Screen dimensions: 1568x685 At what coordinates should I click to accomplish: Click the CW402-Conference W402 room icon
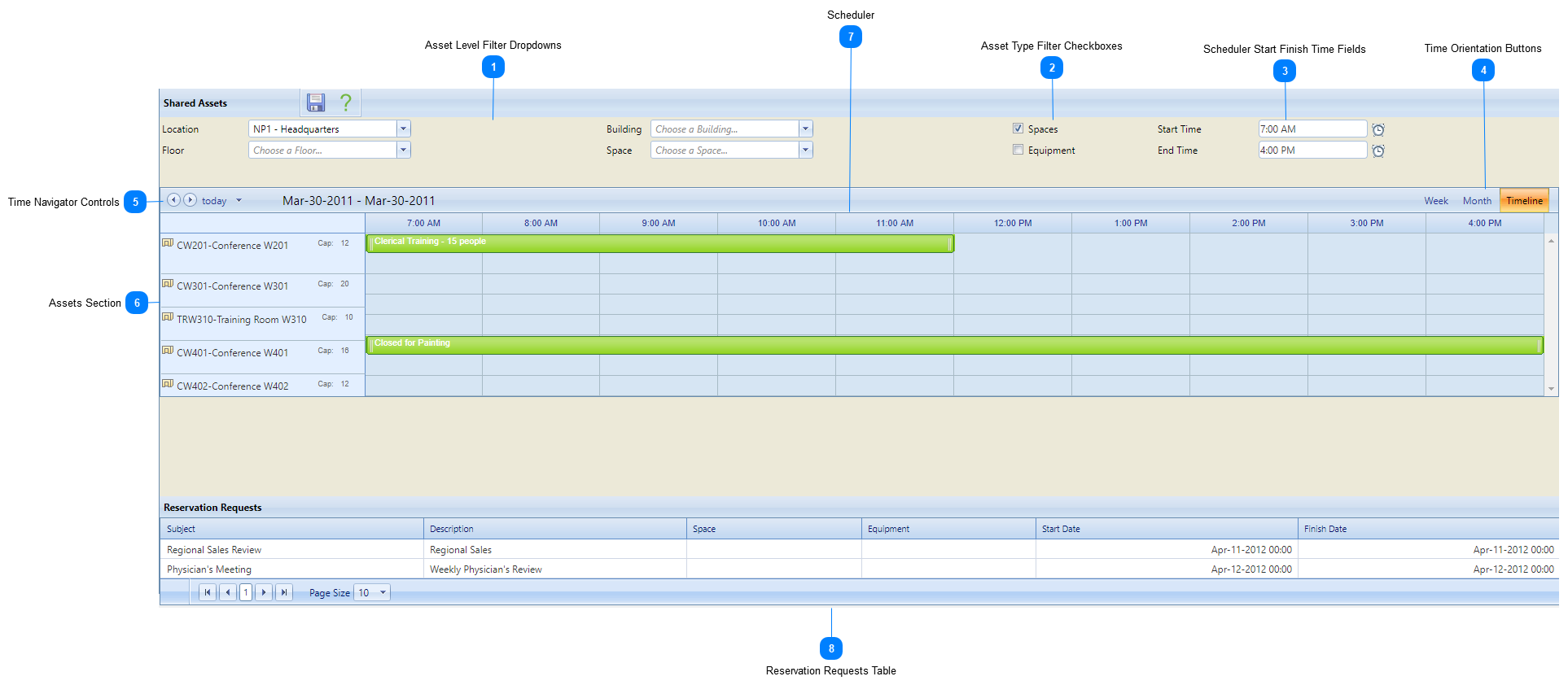(x=168, y=383)
